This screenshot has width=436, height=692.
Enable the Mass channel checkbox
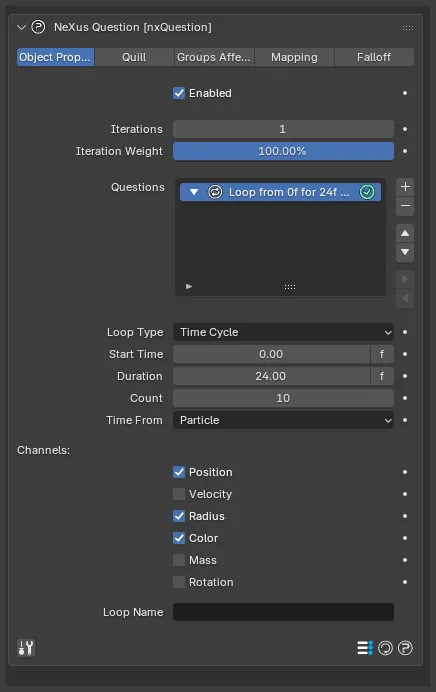[x=179, y=560]
